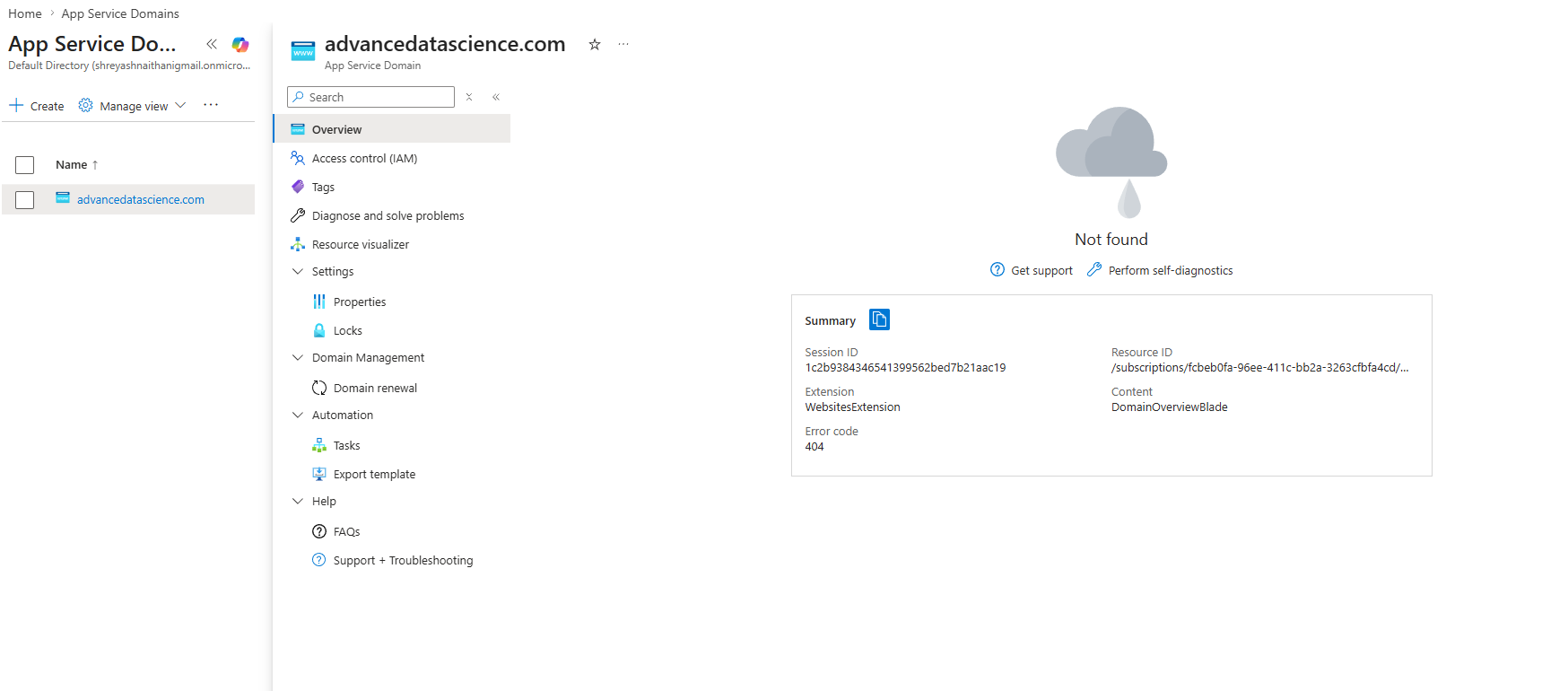Click the self-diagnostics wrench icon
The image size is (1568, 691).
[x=1094, y=270]
